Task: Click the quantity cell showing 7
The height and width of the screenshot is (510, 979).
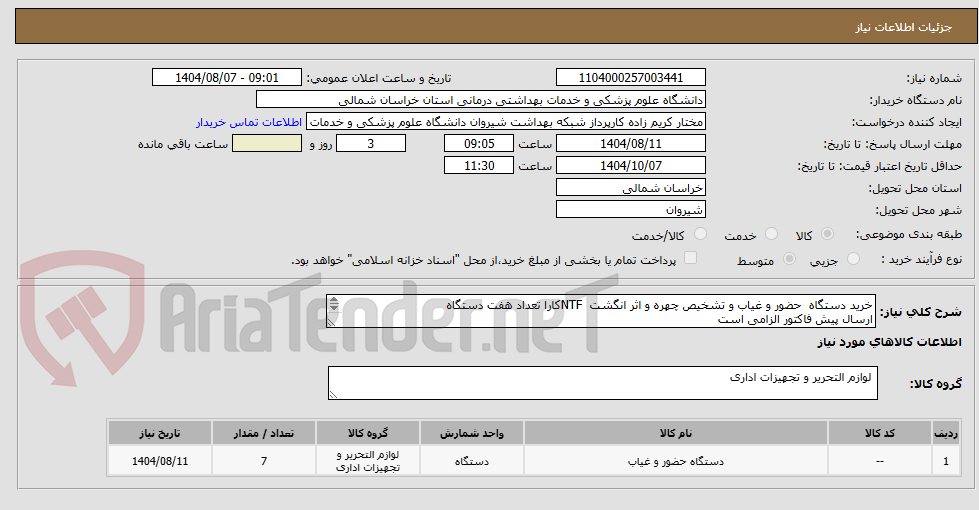Action: (264, 461)
